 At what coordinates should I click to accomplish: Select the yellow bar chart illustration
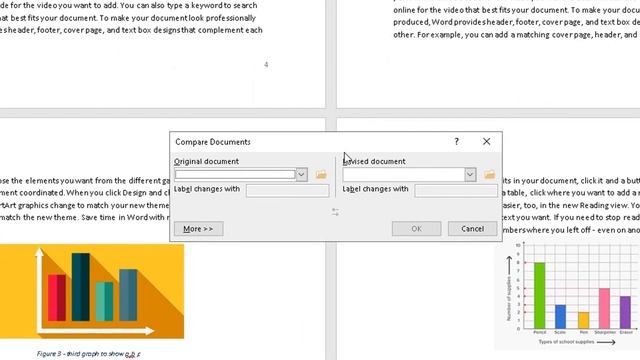pos(92,291)
